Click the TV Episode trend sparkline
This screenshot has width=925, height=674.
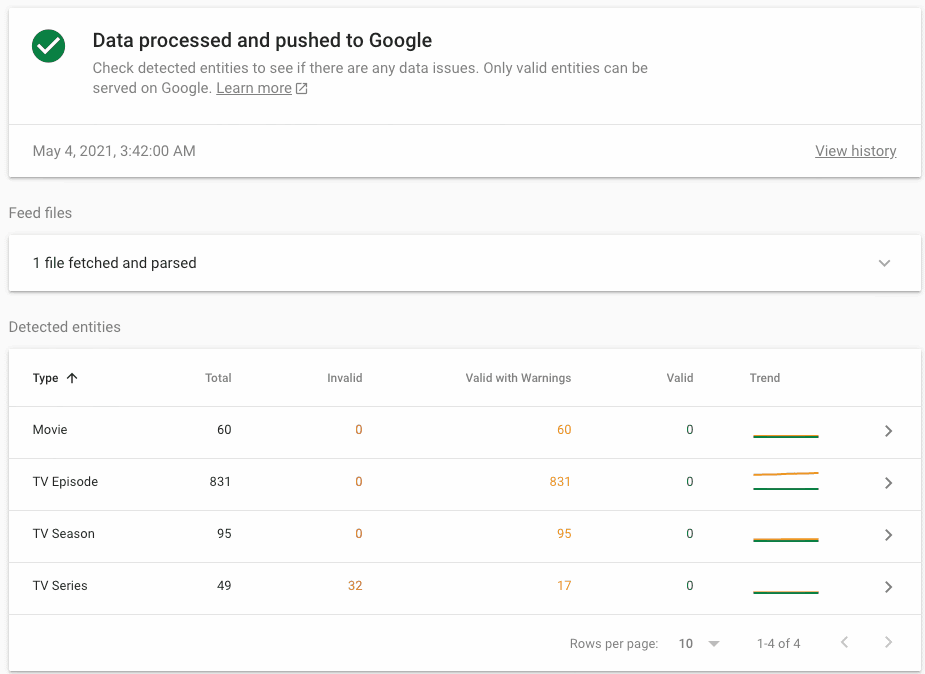click(785, 481)
